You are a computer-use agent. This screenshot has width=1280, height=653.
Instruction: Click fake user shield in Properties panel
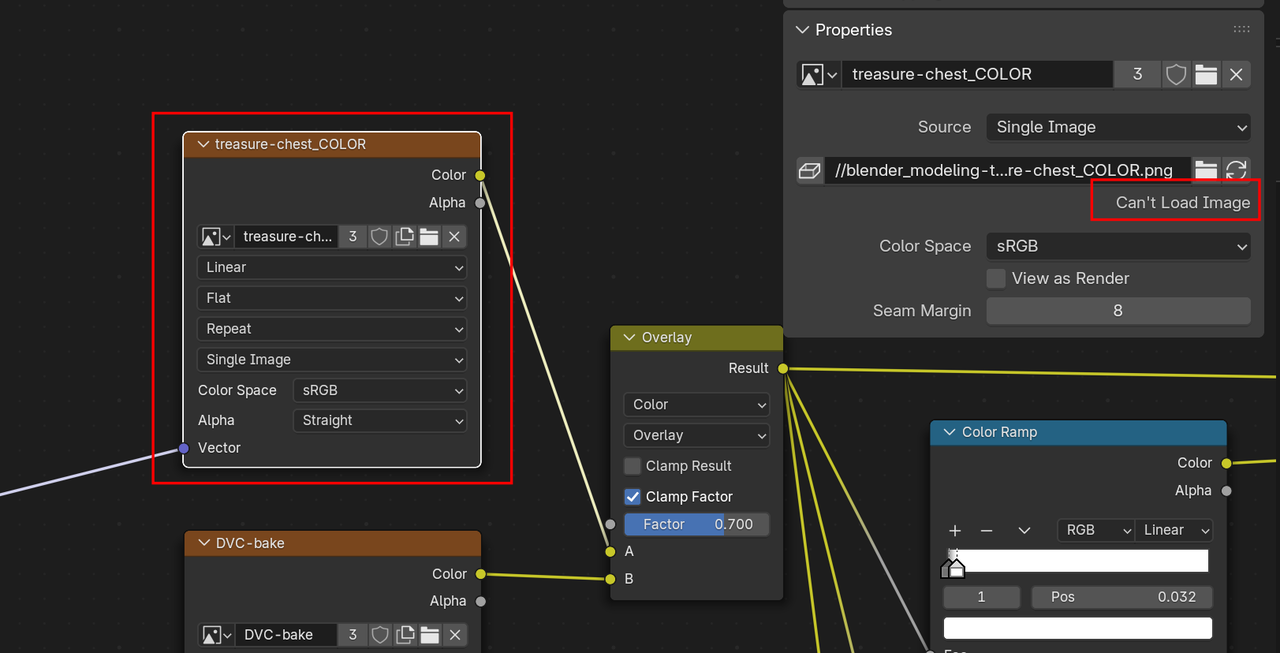coord(1176,74)
